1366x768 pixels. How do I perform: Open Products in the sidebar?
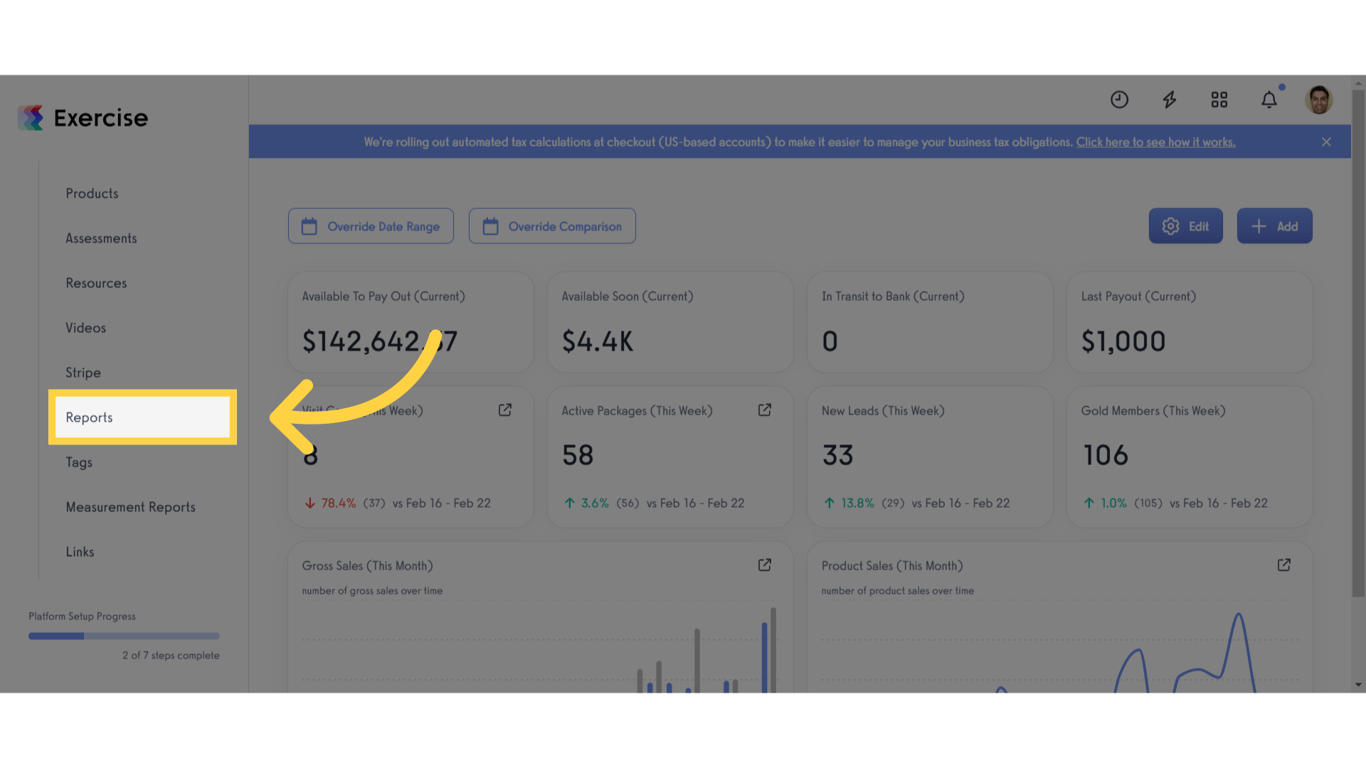click(x=92, y=193)
